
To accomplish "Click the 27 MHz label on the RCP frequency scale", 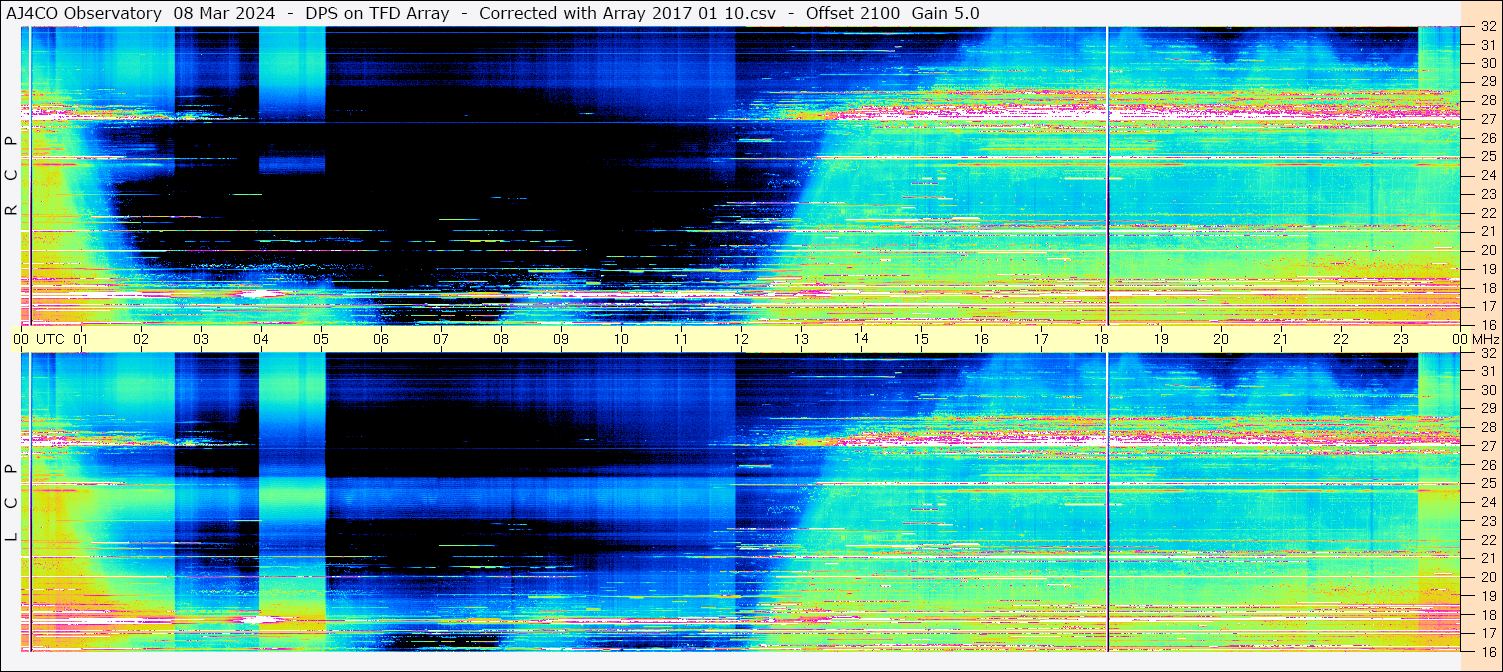I will tap(1487, 119).
